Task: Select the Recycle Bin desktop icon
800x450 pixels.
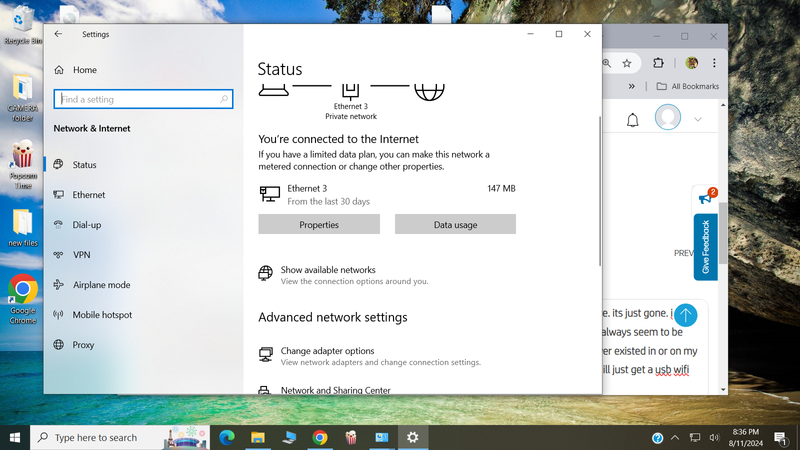Action: click(x=22, y=24)
